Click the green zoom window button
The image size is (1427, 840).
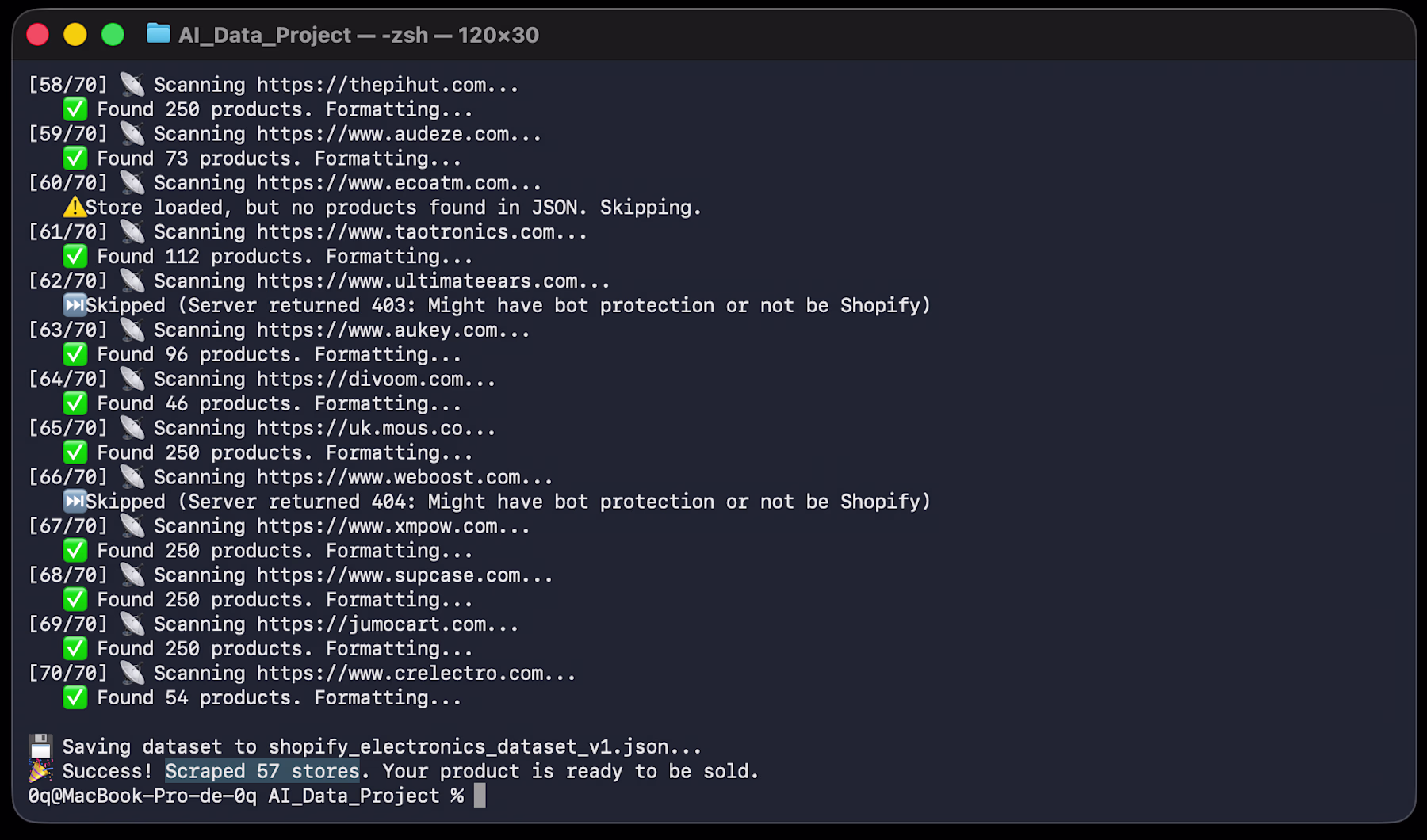113,35
